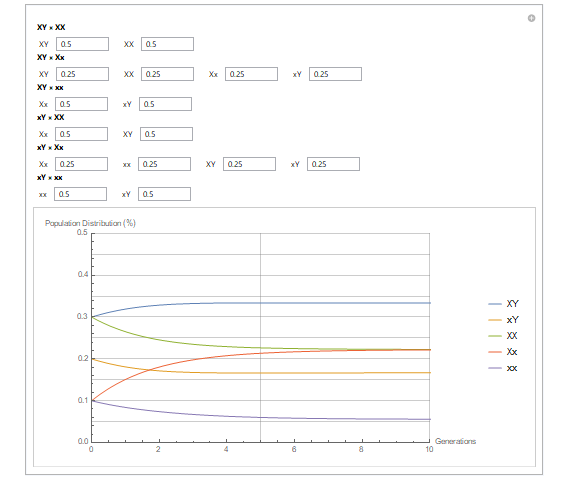The height and width of the screenshot is (480, 570).
Task: Click the XY legend entry
Action: click(503, 304)
